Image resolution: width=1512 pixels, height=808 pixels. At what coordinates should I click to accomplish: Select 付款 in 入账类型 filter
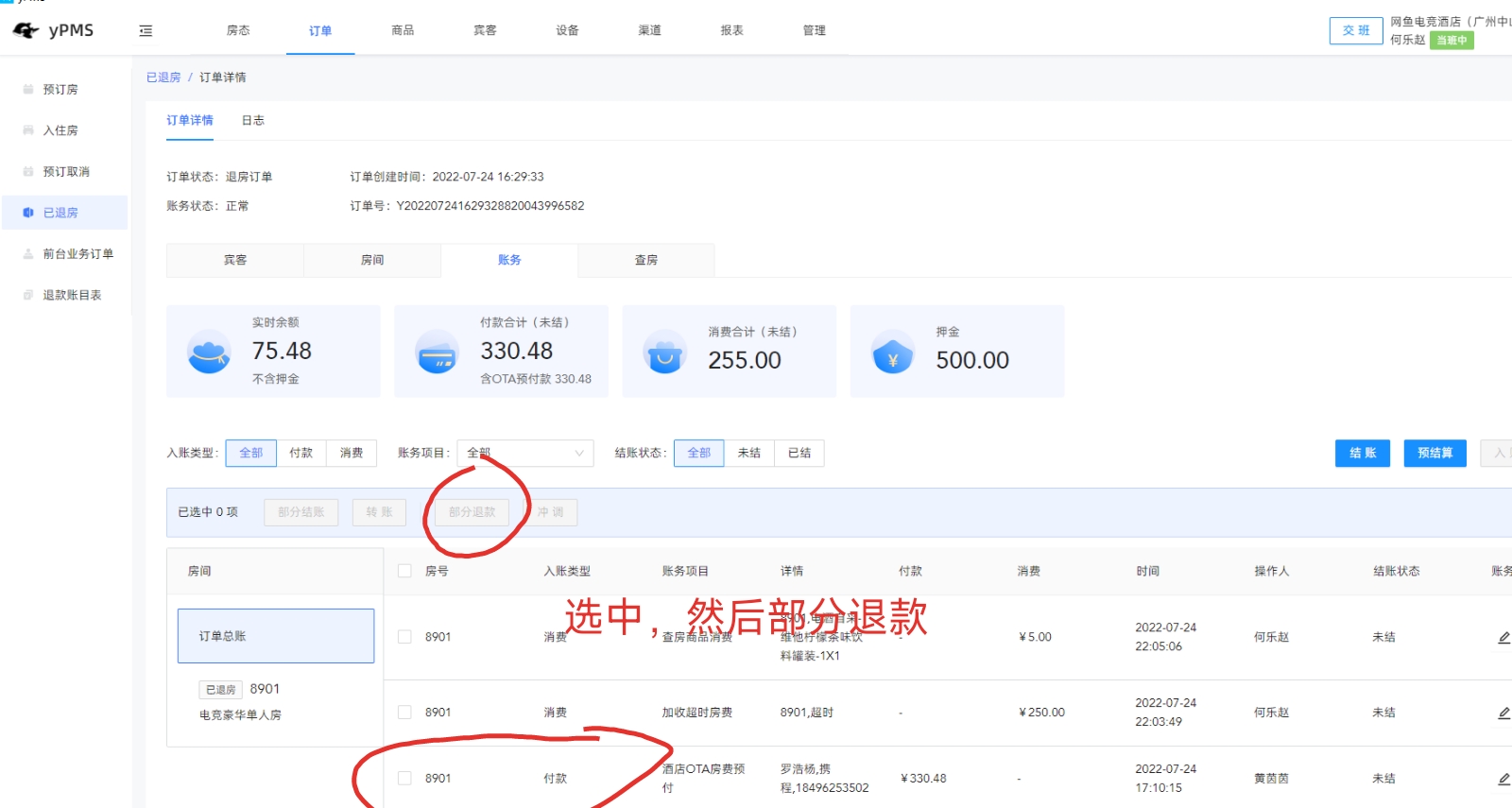pos(301,454)
